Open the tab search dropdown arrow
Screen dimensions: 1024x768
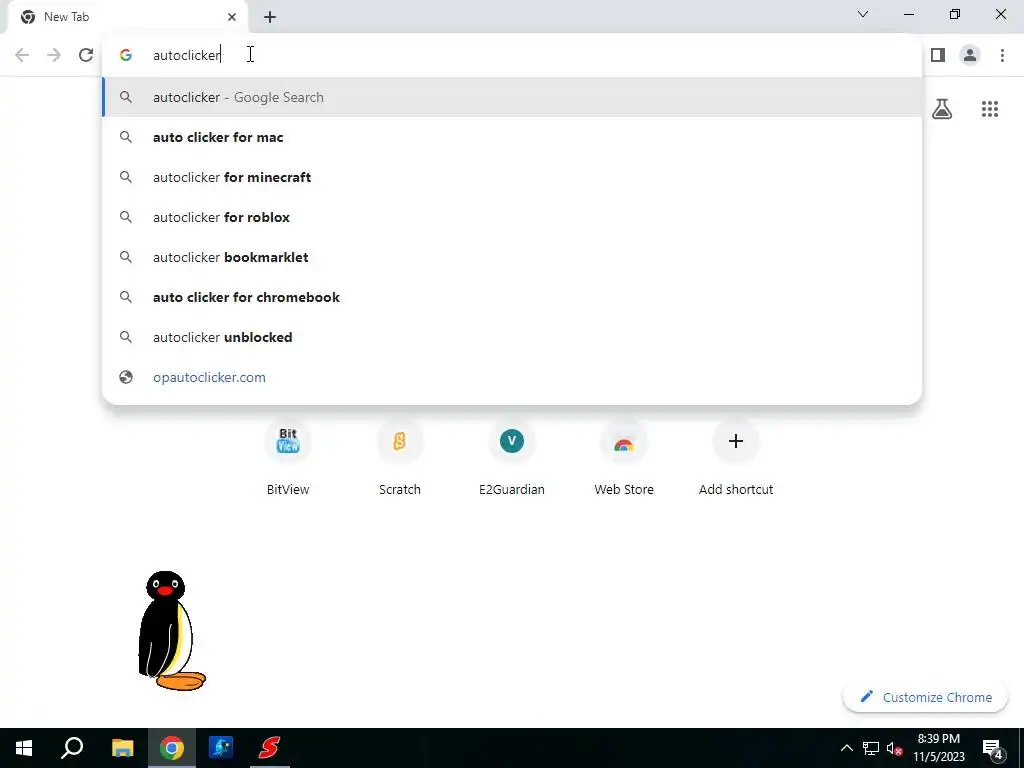tap(863, 14)
